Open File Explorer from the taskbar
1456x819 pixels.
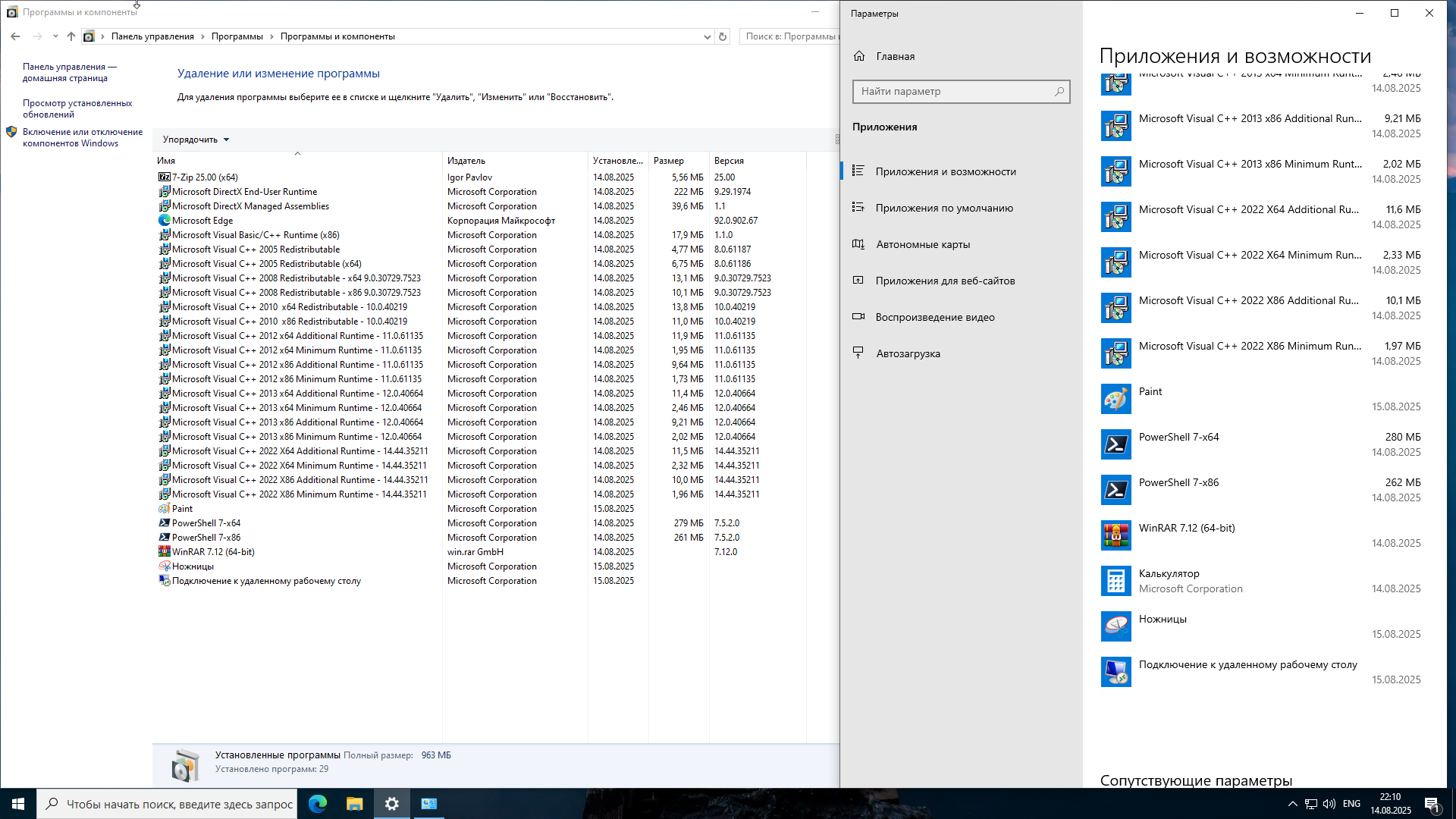pyautogui.click(x=355, y=804)
